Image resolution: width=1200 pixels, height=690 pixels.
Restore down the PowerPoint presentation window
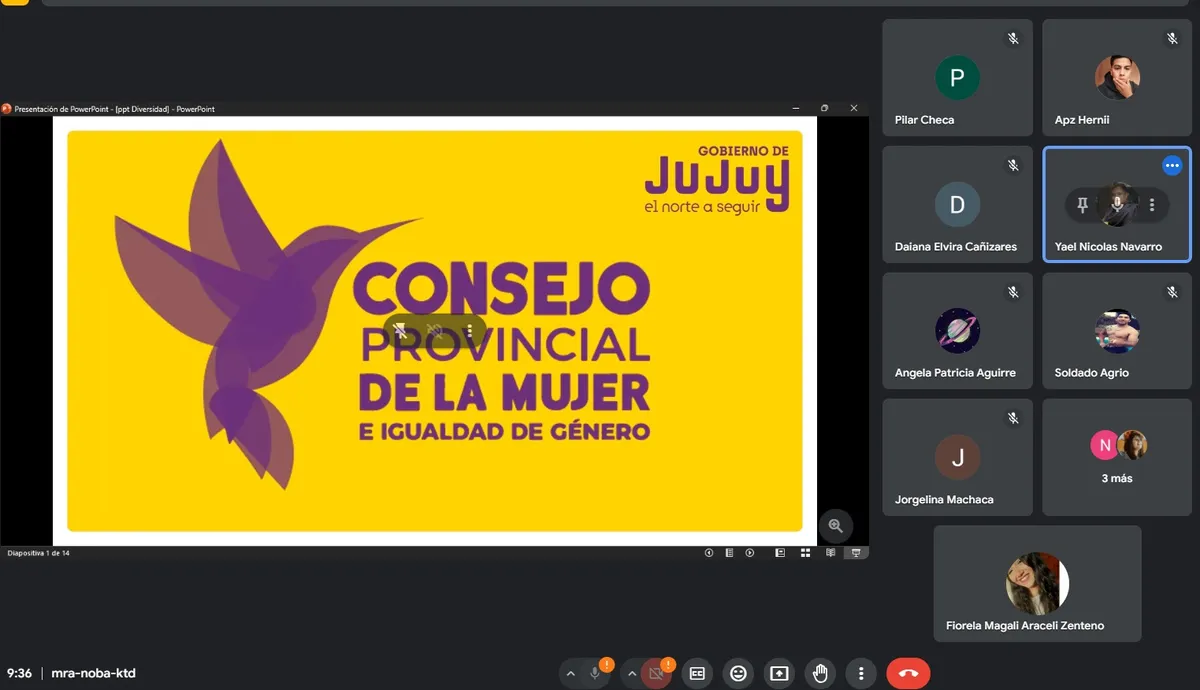click(824, 108)
